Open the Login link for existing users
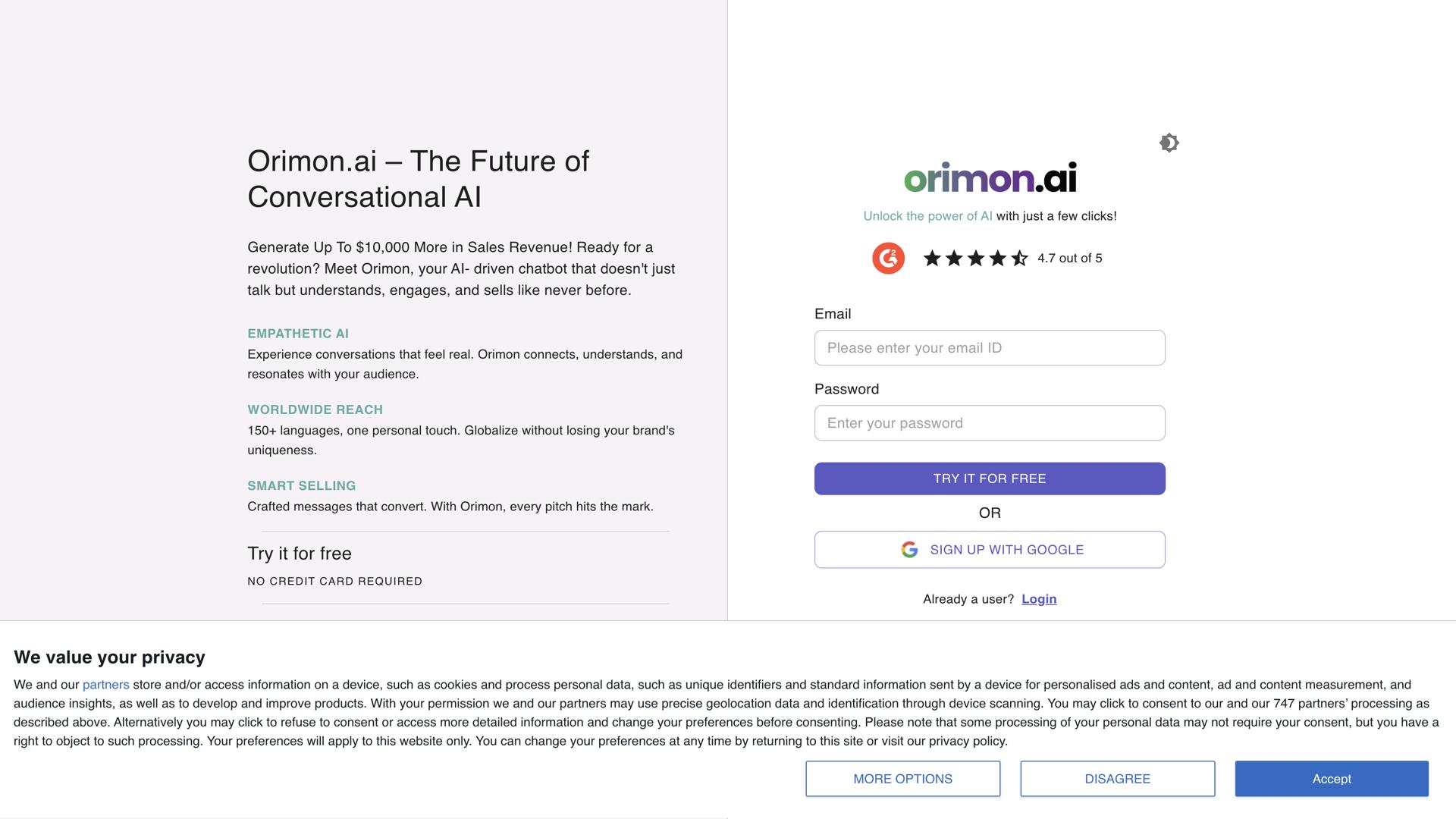The height and width of the screenshot is (819, 1456). [x=1039, y=599]
